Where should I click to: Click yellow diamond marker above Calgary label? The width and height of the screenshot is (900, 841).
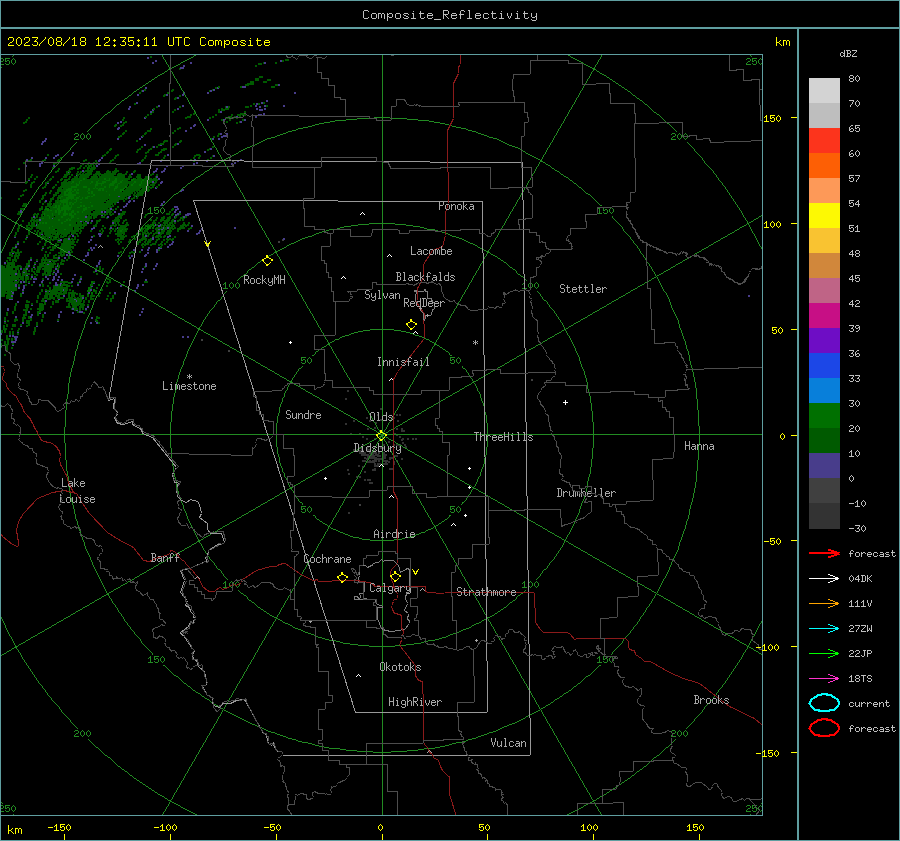point(395,576)
